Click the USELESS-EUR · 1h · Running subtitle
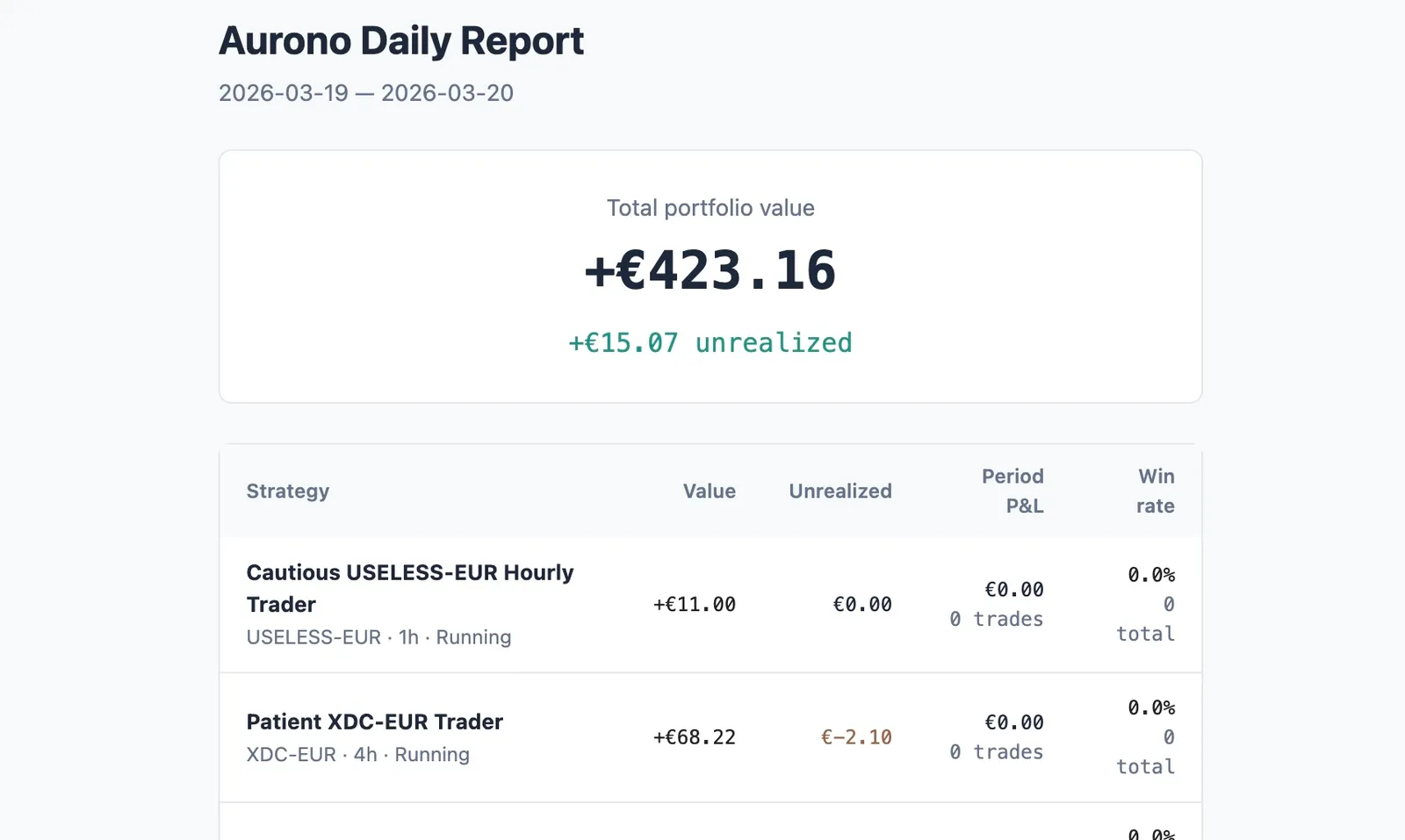This screenshot has width=1405, height=840. pyautogui.click(x=378, y=637)
